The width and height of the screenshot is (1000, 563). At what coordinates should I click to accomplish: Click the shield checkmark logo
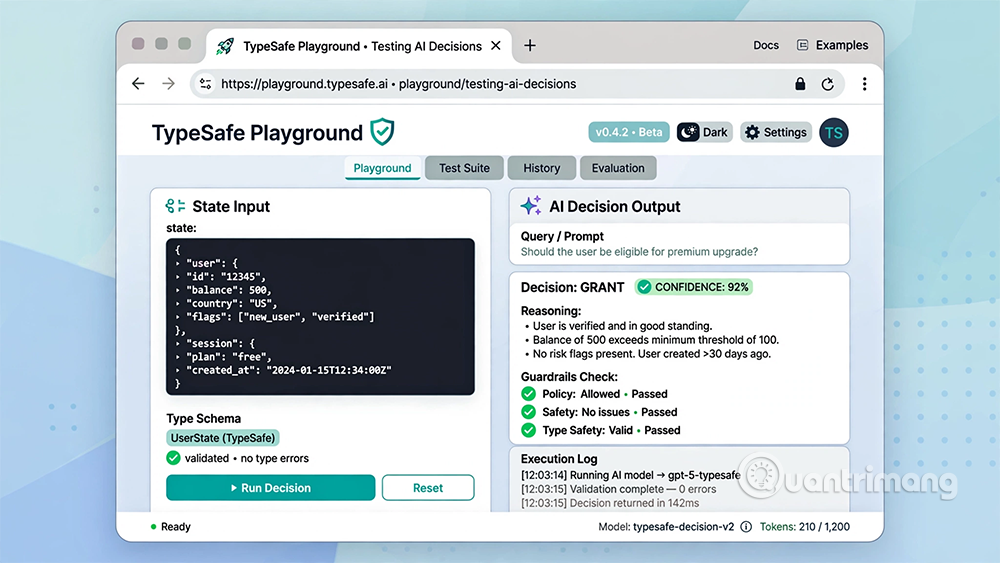(x=382, y=132)
